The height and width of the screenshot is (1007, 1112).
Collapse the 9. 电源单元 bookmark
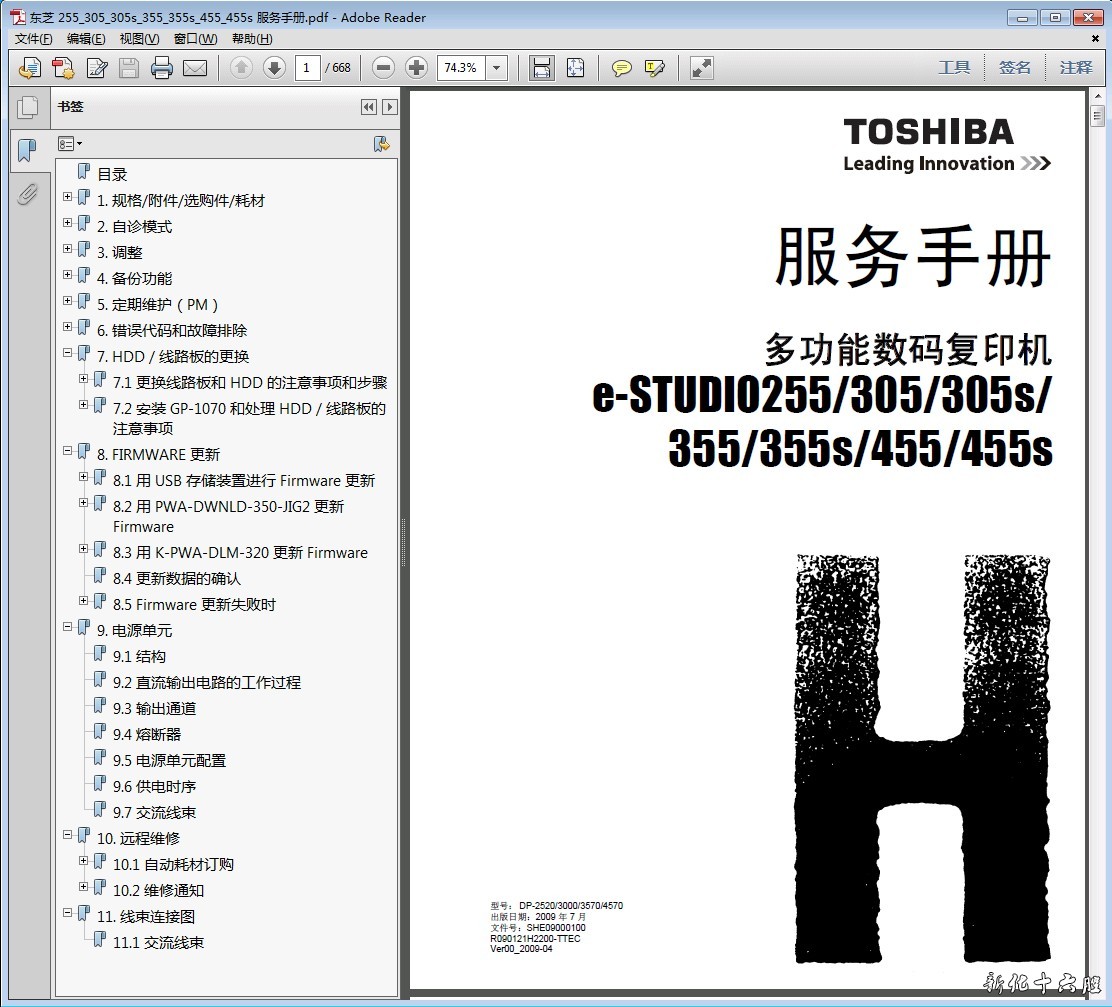[x=68, y=627]
